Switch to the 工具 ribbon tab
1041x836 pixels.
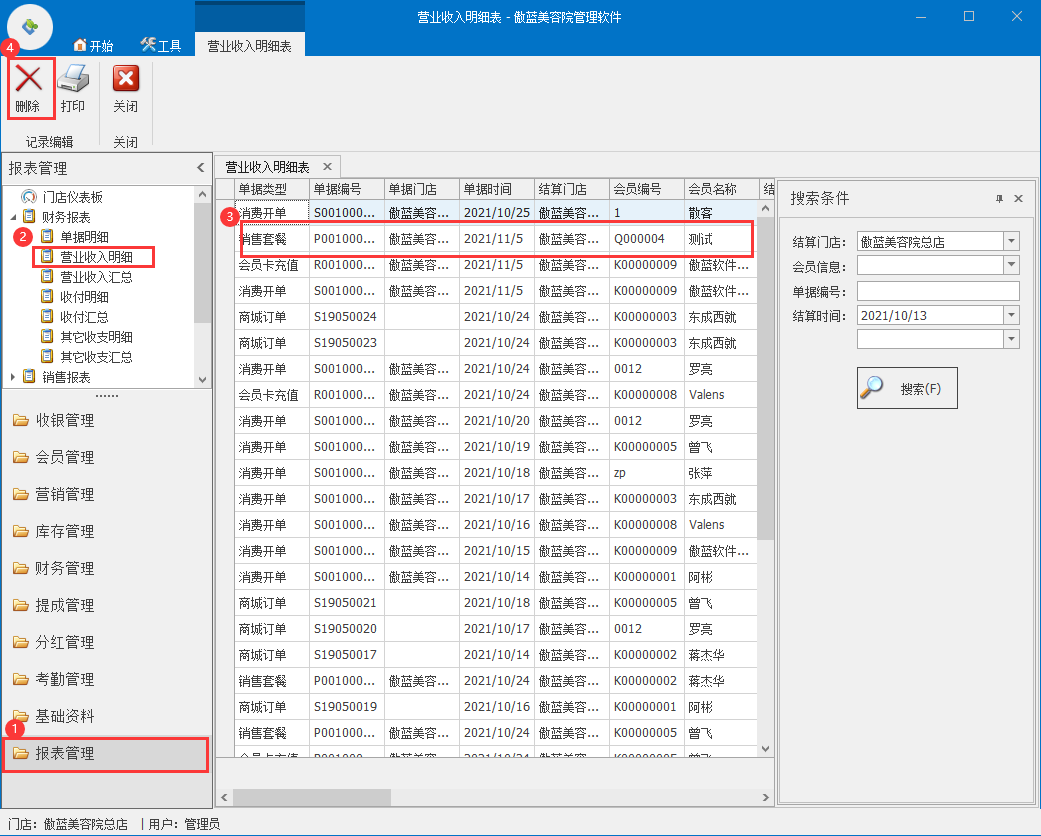point(161,45)
